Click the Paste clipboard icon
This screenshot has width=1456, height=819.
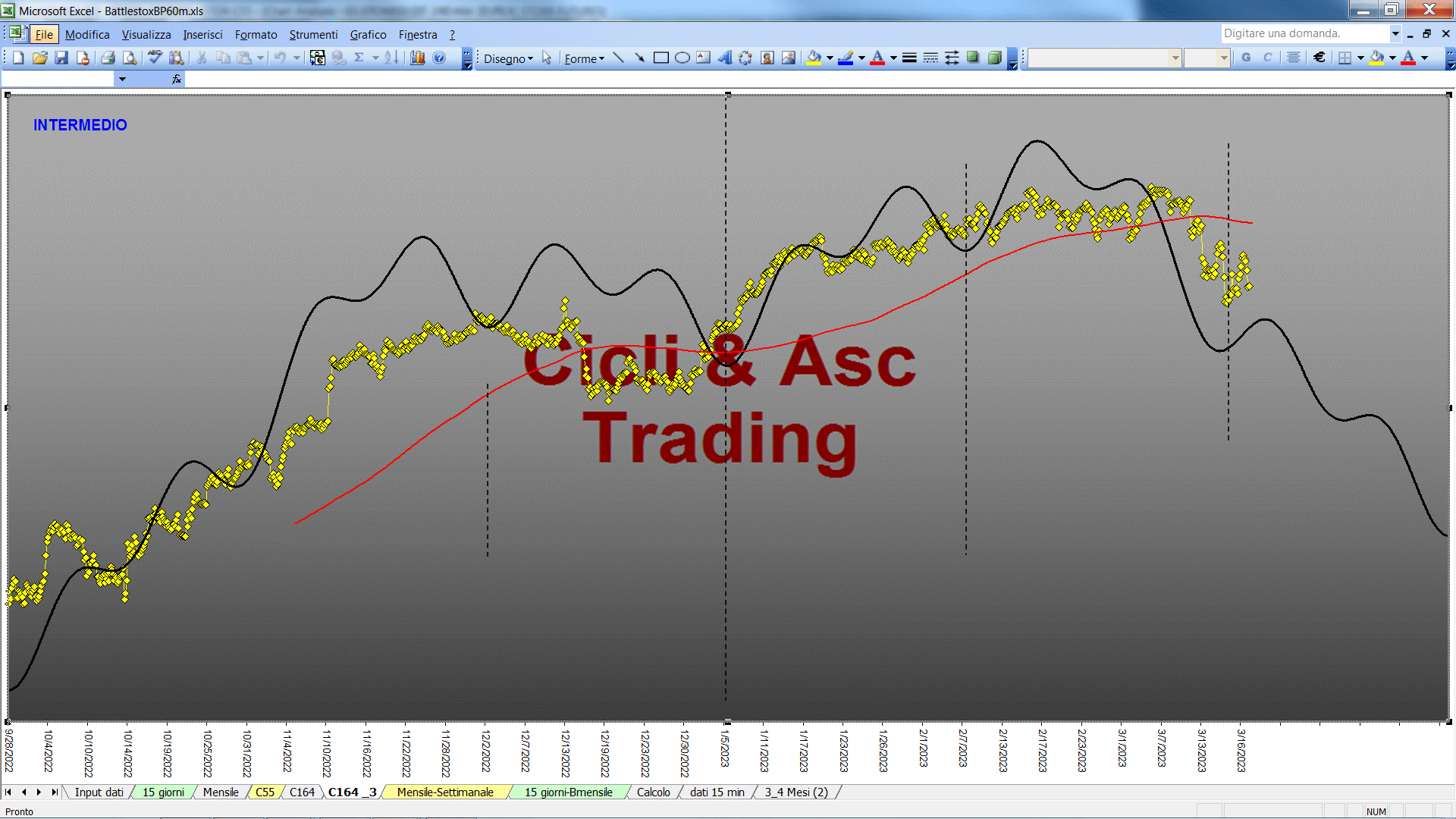tap(244, 58)
